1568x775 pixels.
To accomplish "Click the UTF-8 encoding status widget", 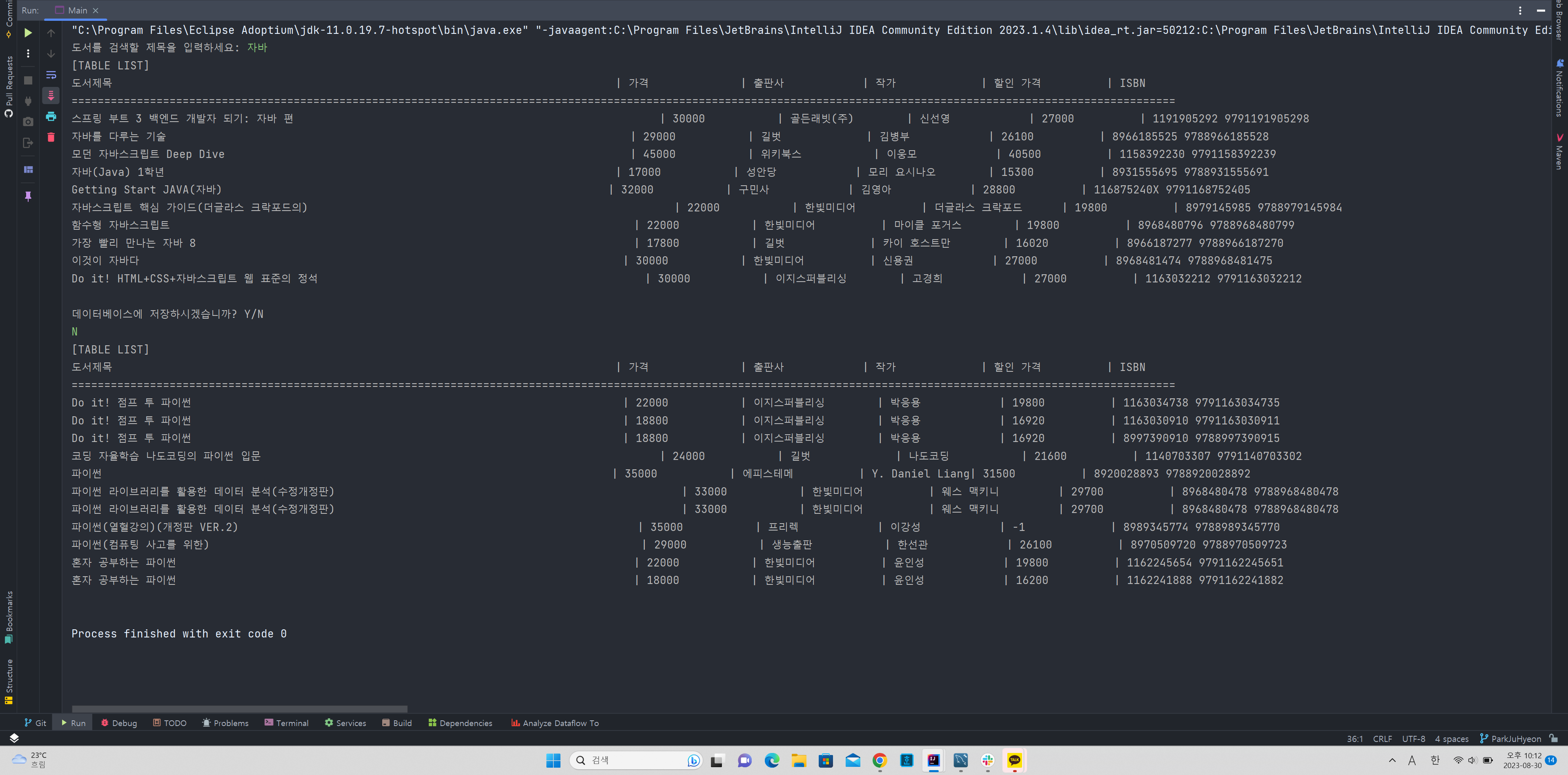I will 1413,739.
